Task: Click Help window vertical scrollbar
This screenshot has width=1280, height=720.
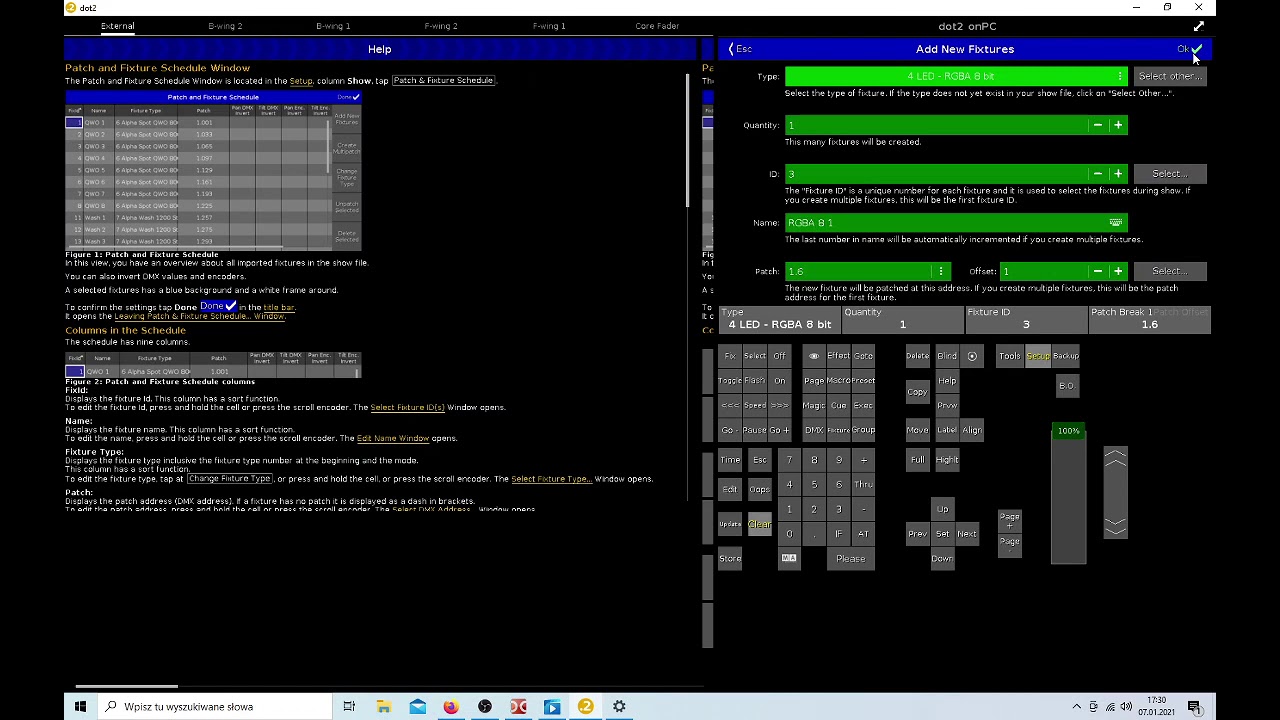Action: [688, 140]
